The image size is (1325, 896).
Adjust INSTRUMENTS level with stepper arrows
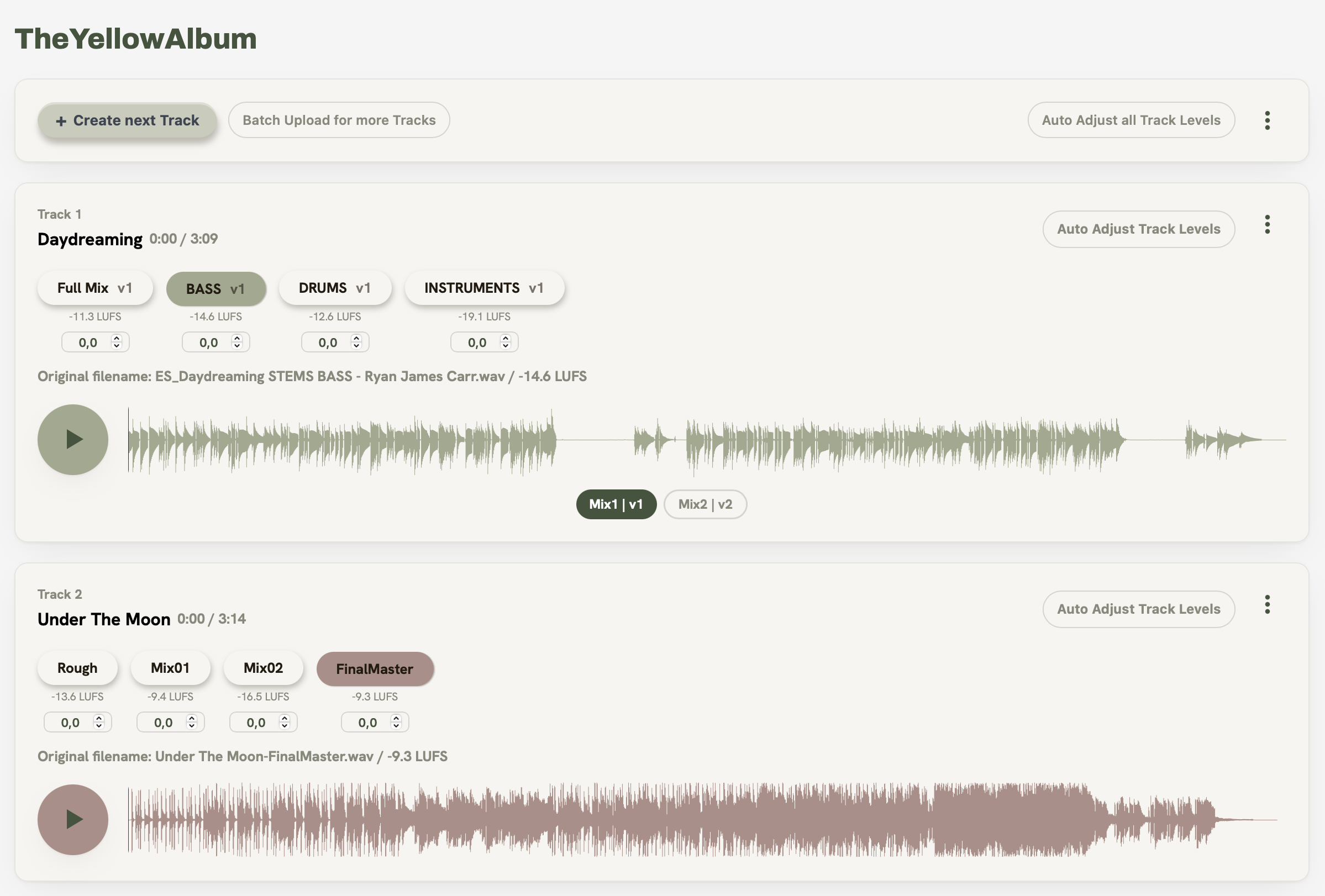[x=505, y=342]
